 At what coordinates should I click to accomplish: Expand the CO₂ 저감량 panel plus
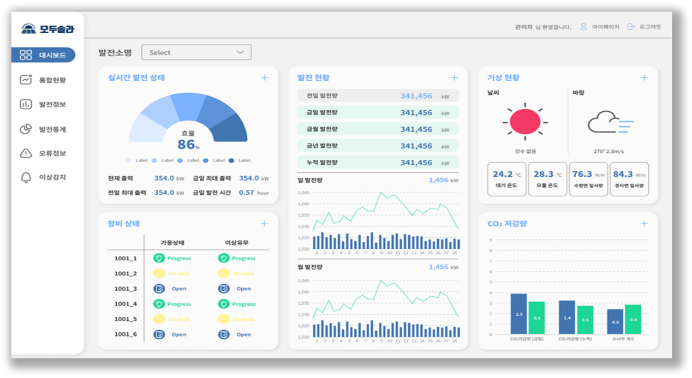coord(644,224)
